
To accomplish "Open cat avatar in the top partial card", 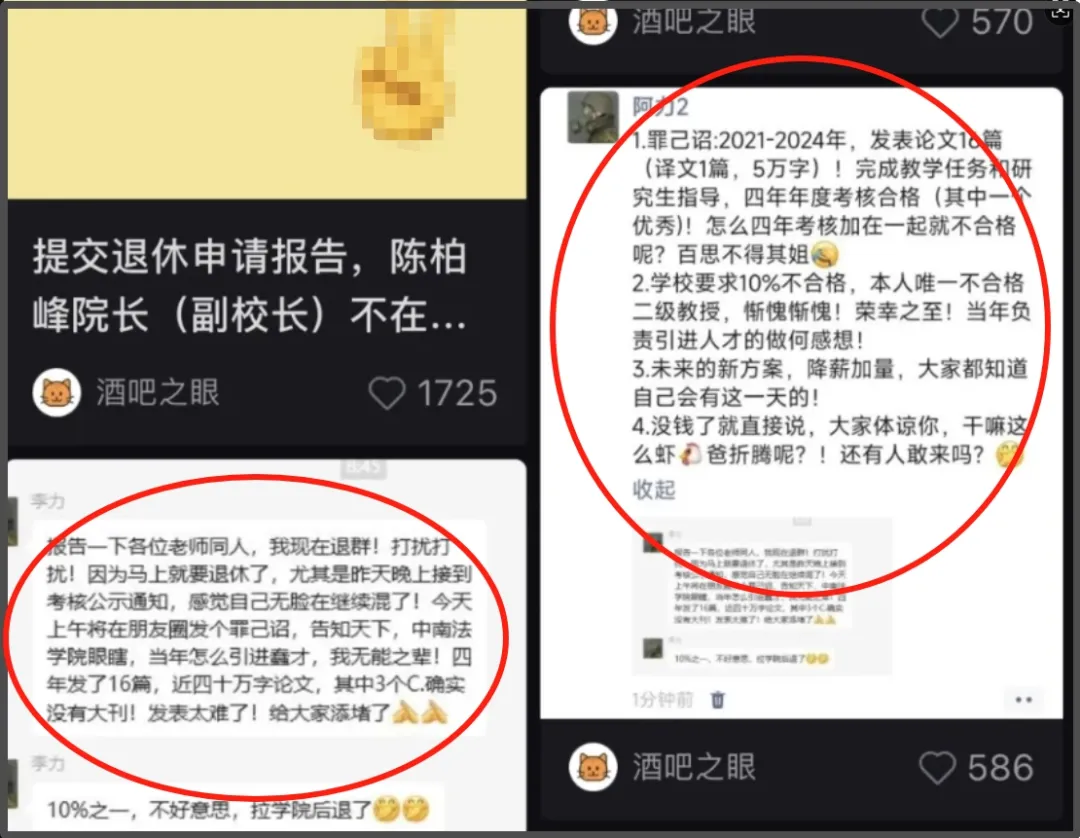I will [x=593, y=22].
